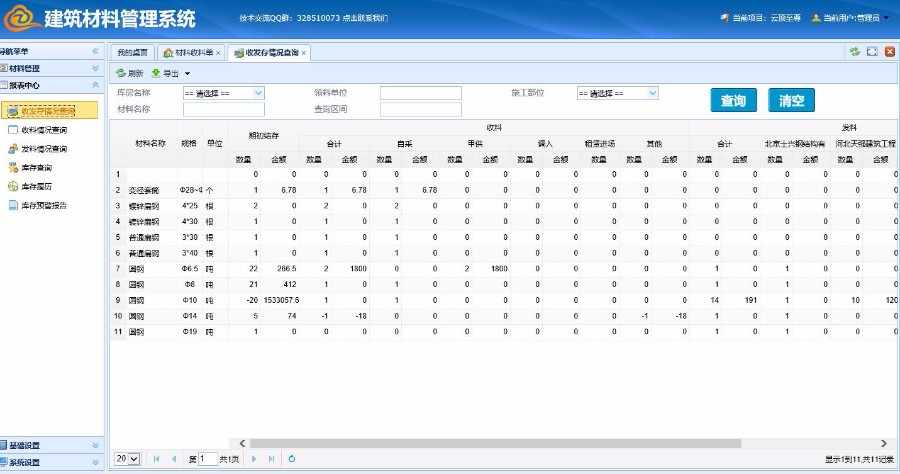
Task: Click the page number input box
Action: click(x=208, y=459)
